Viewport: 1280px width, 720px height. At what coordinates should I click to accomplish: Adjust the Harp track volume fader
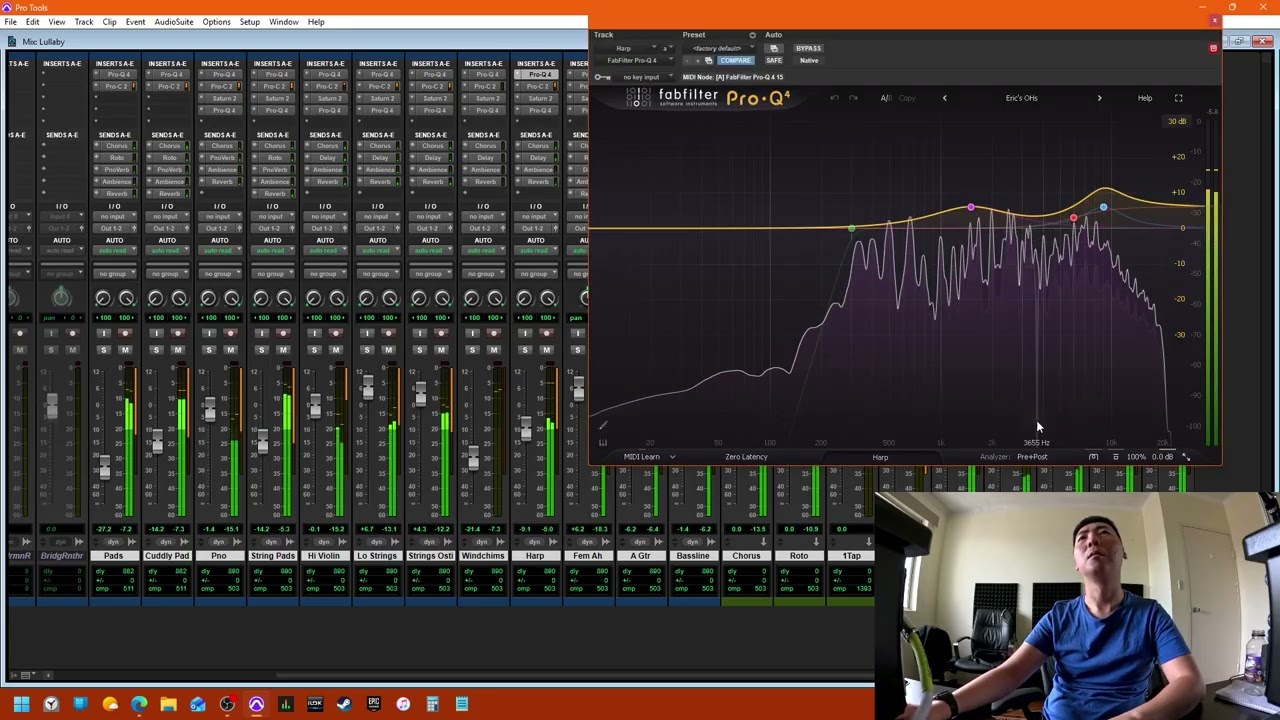click(526, 428)
